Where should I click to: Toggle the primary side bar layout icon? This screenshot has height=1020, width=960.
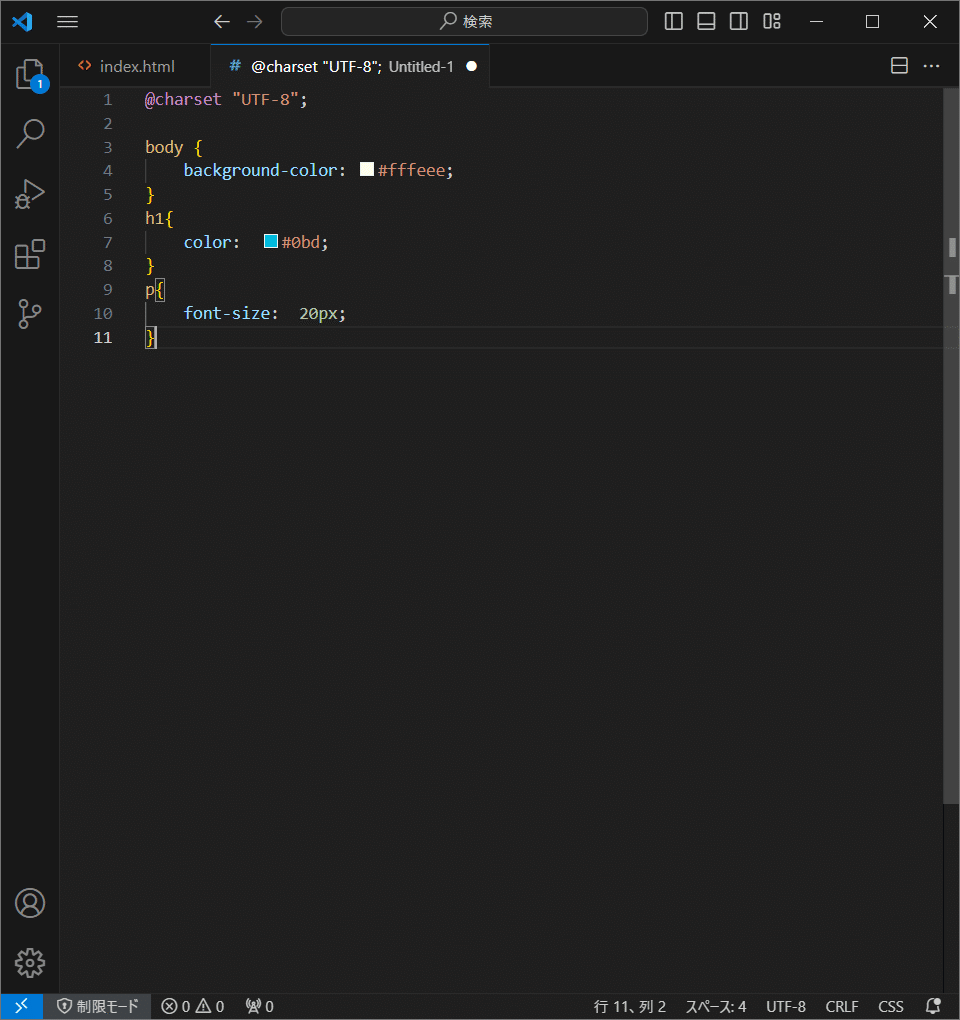(674, 21)
